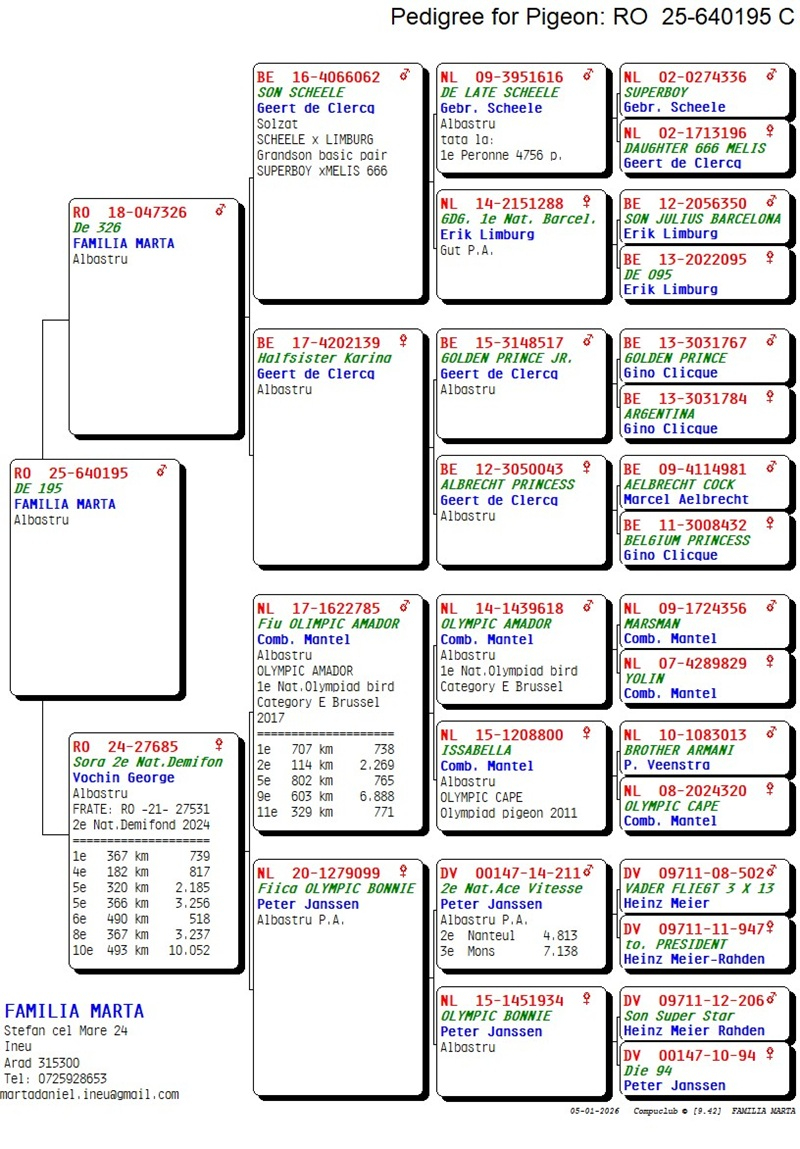Select the SON SCHEELE pigeon name

[x=300, y=92]
